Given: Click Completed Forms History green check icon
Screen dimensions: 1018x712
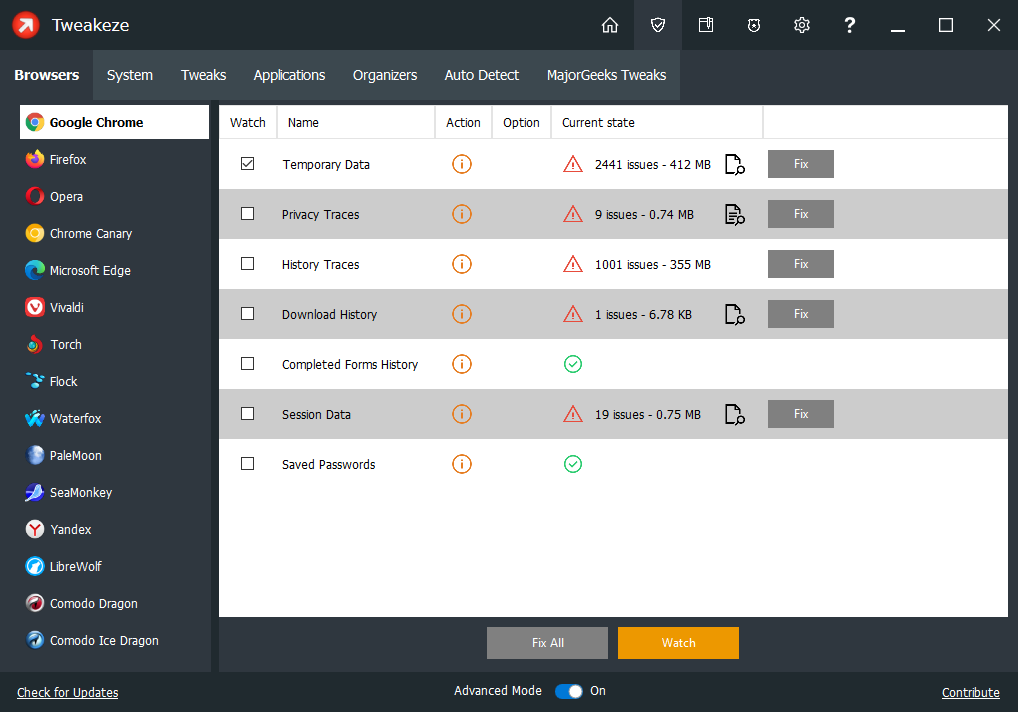Looking at the screenshot, I should coord(573,364).
